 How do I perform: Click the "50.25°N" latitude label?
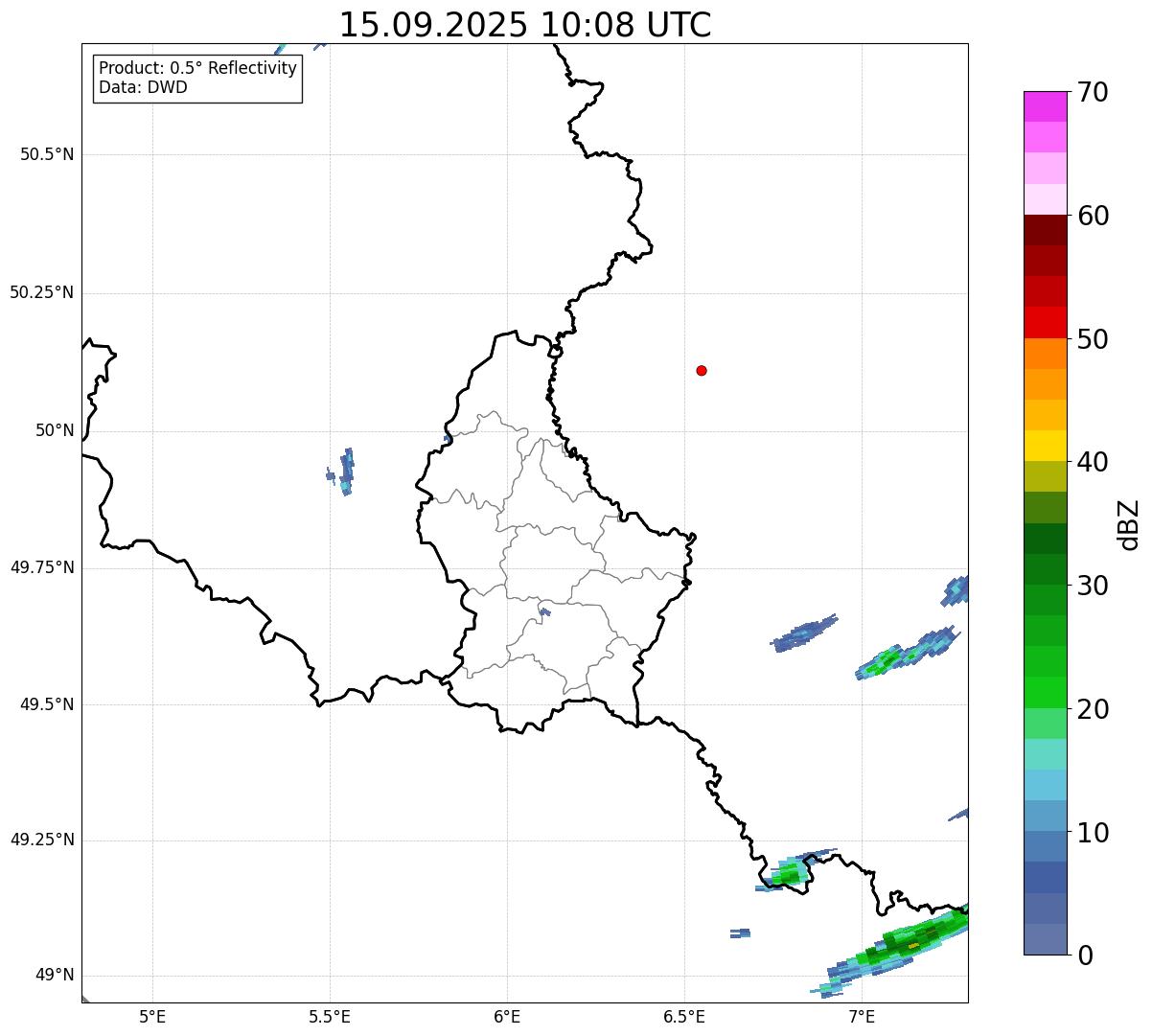point(42,292)
